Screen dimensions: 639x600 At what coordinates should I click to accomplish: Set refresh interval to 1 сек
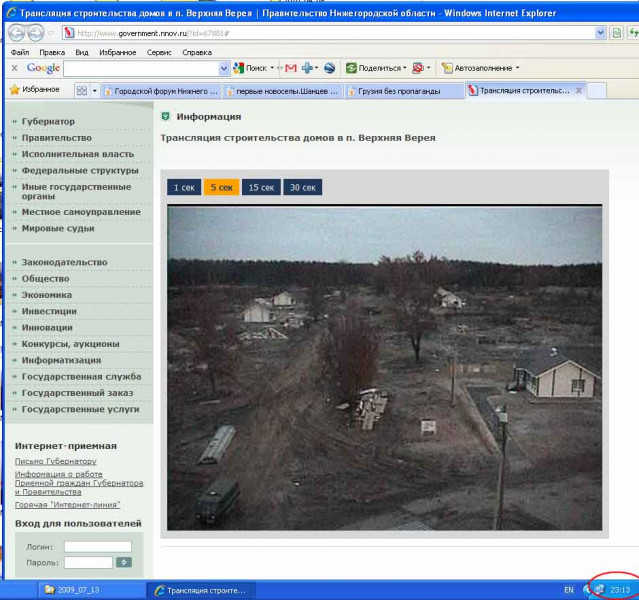click(x=184, y=188)
